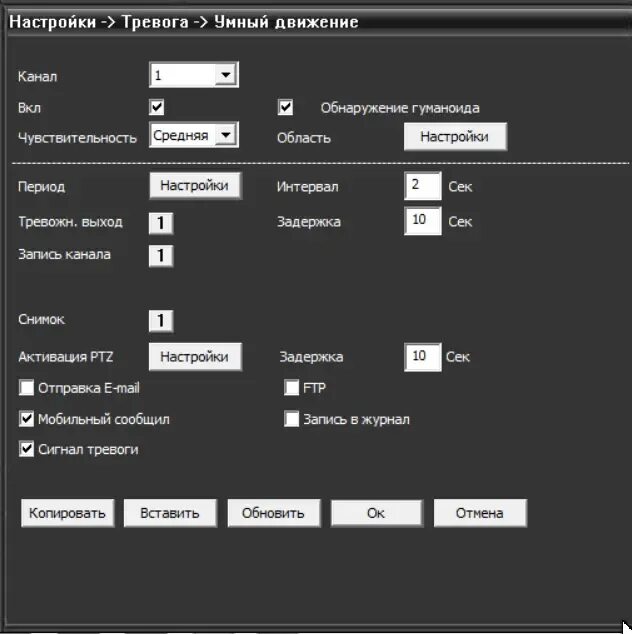This screenshot has height=634, width=632.
Task: Toggle the Вкл enable checkbox
Action: (156, 107)
